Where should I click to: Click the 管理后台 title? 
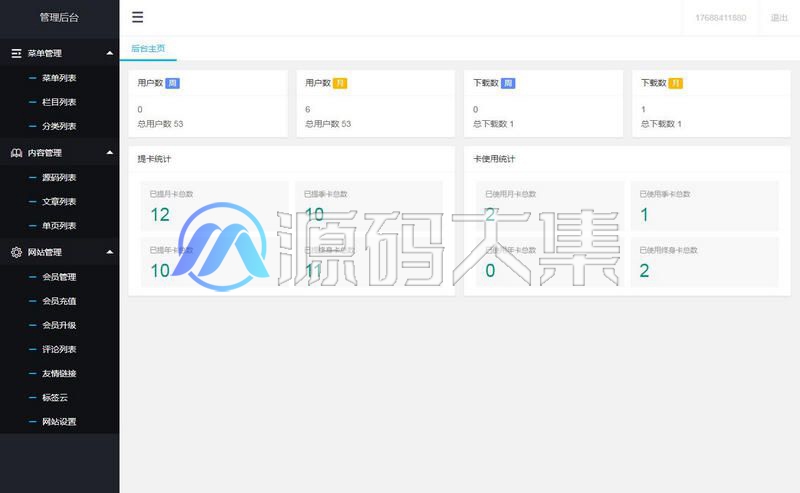pos(60,17)
